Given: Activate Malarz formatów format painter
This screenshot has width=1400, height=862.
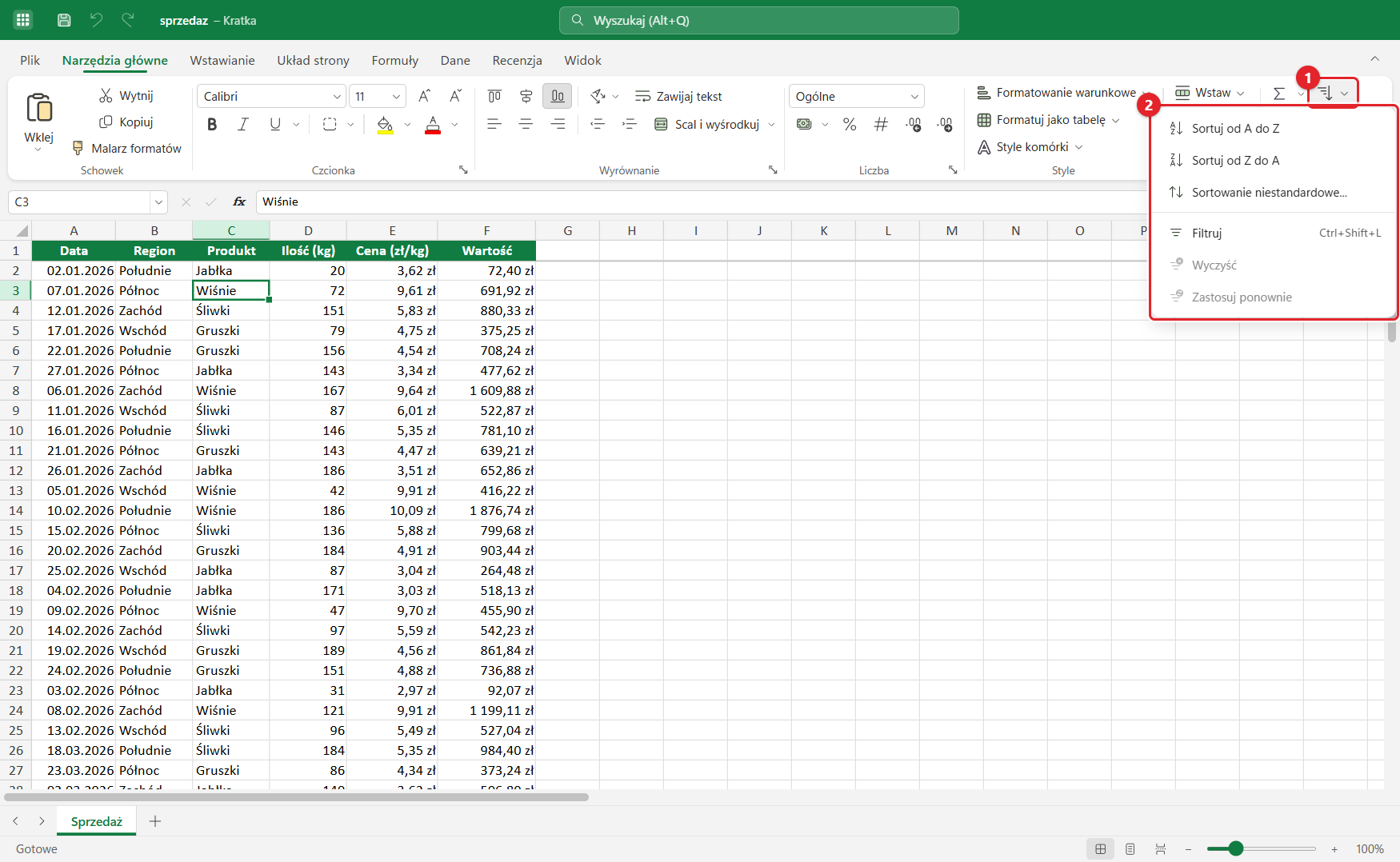Looking at the screenshot, I should (x=127, y=149).
